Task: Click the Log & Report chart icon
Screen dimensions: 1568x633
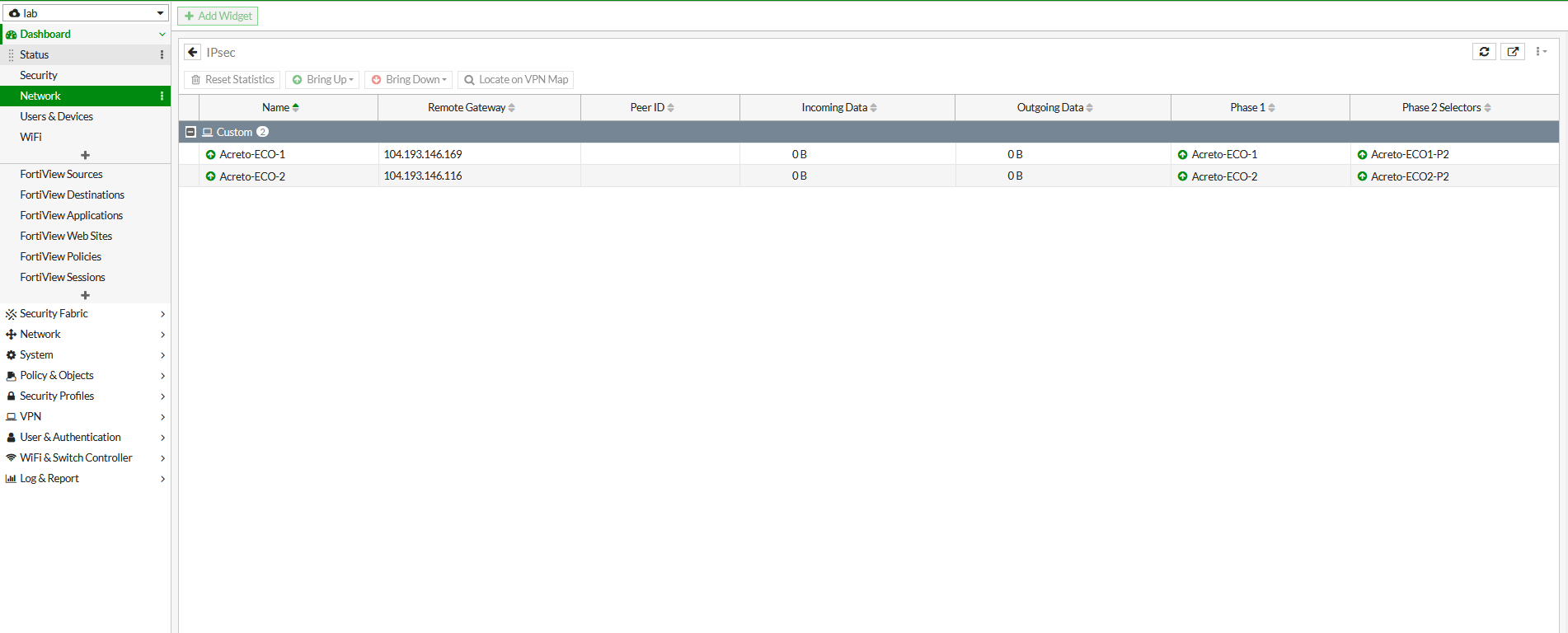Action: tap(11, 479)
